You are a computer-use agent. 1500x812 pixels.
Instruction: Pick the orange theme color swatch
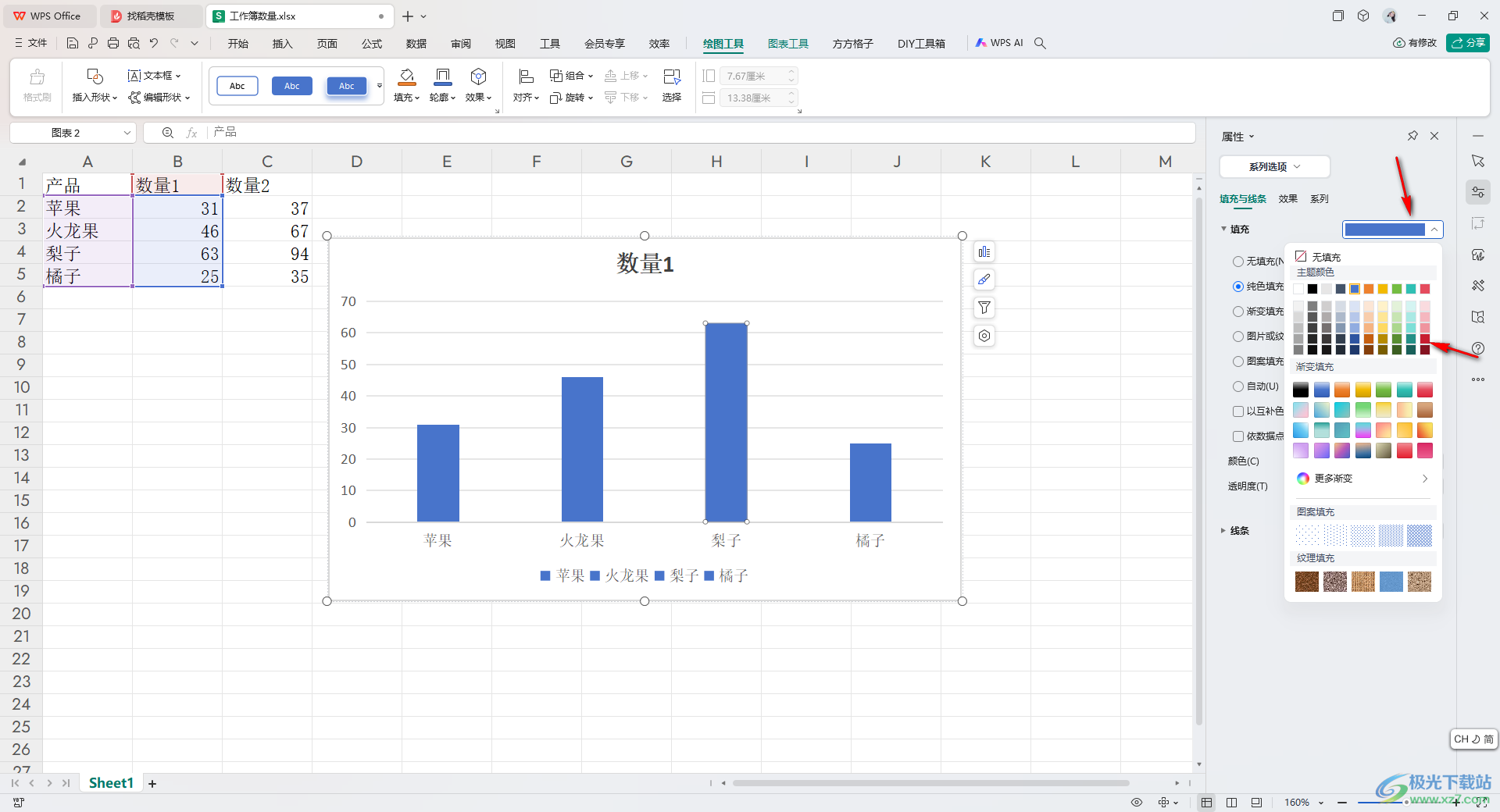click(x=1369, y=289)
